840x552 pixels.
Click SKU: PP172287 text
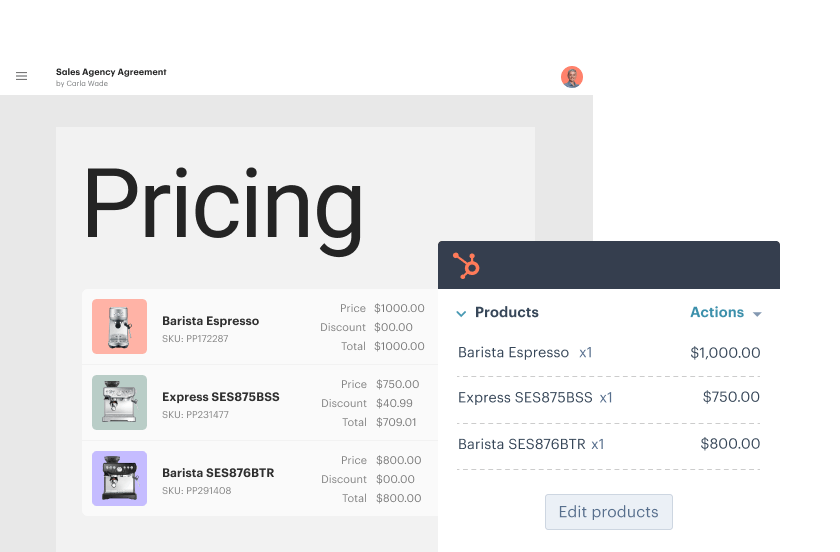click(x=195, y=339)
